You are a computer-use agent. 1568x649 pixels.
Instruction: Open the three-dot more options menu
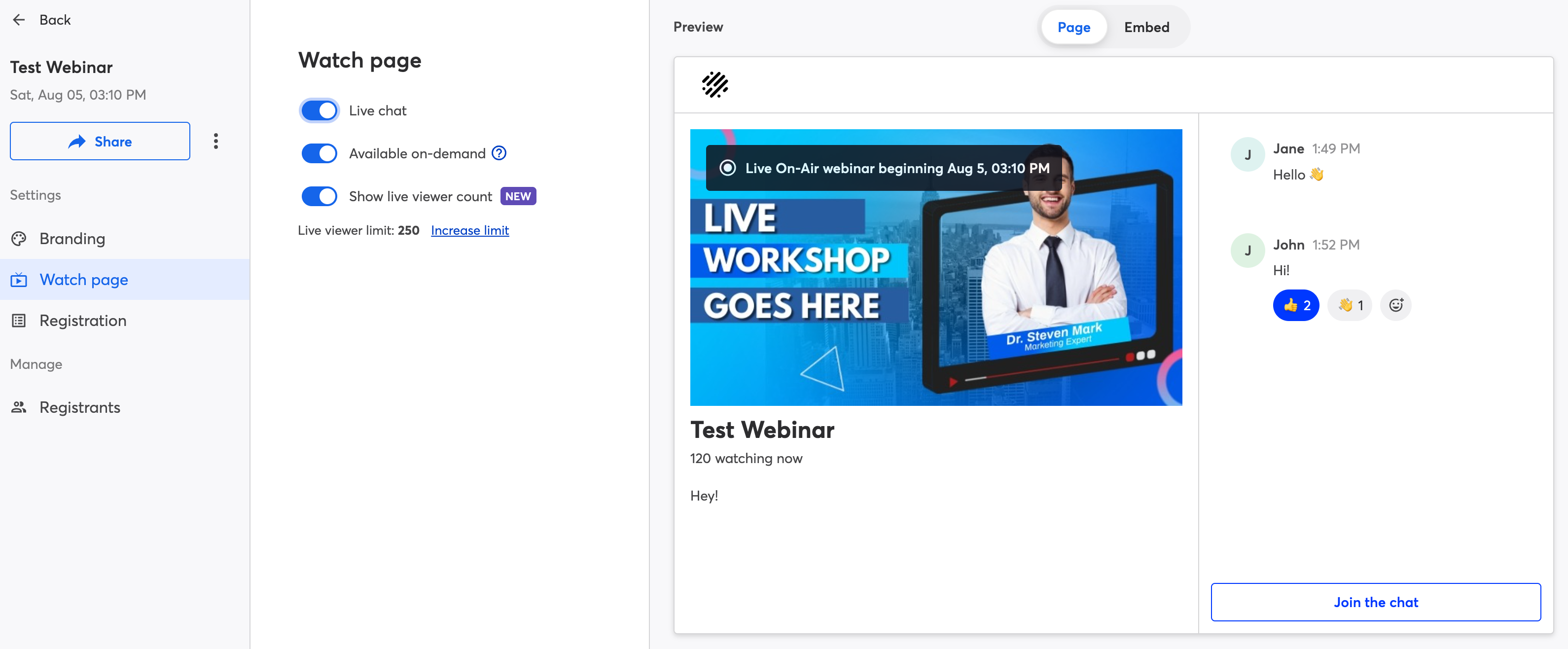point(215,141)
